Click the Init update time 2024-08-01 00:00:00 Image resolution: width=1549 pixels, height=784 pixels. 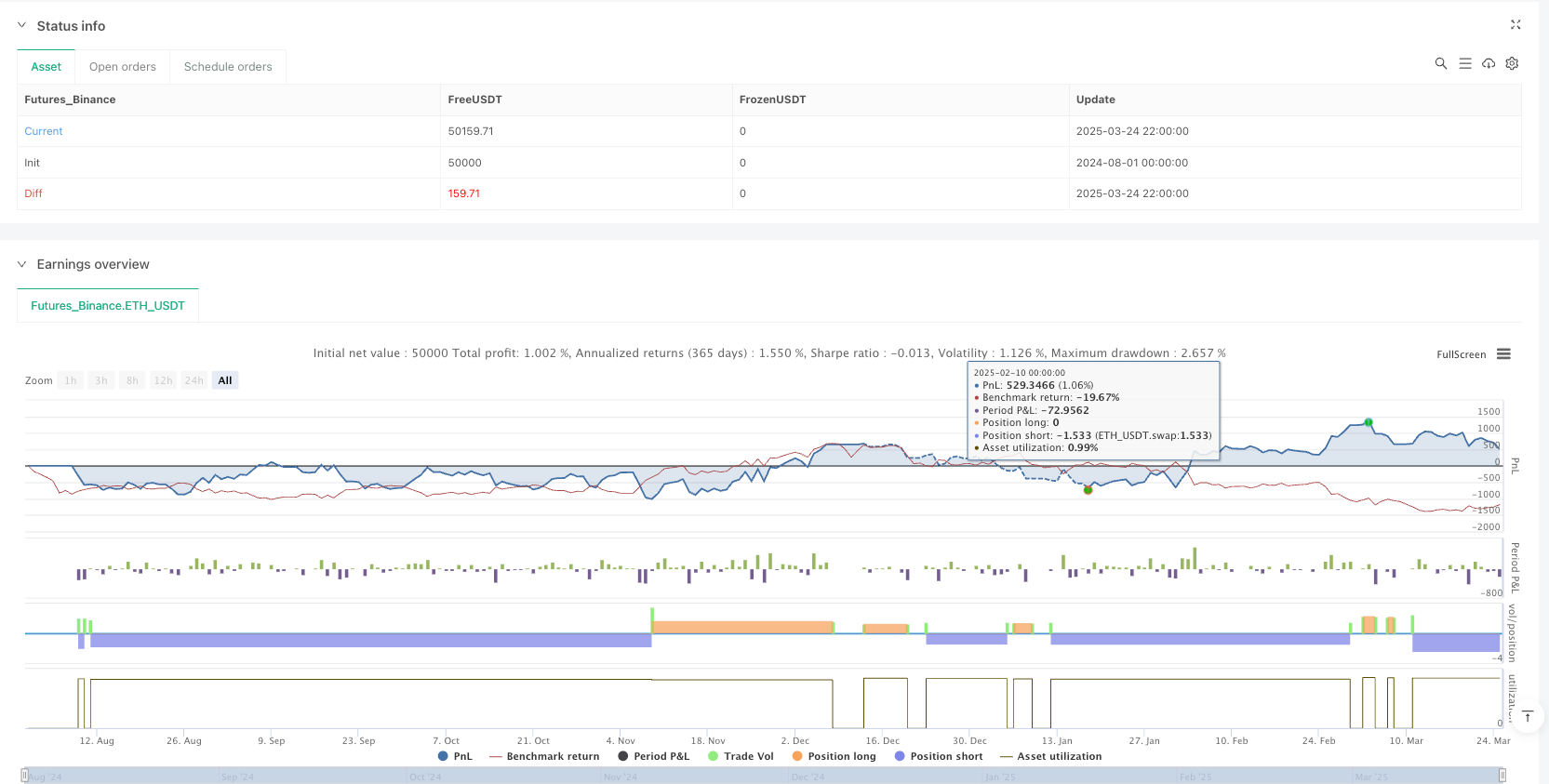(1132, 163)
